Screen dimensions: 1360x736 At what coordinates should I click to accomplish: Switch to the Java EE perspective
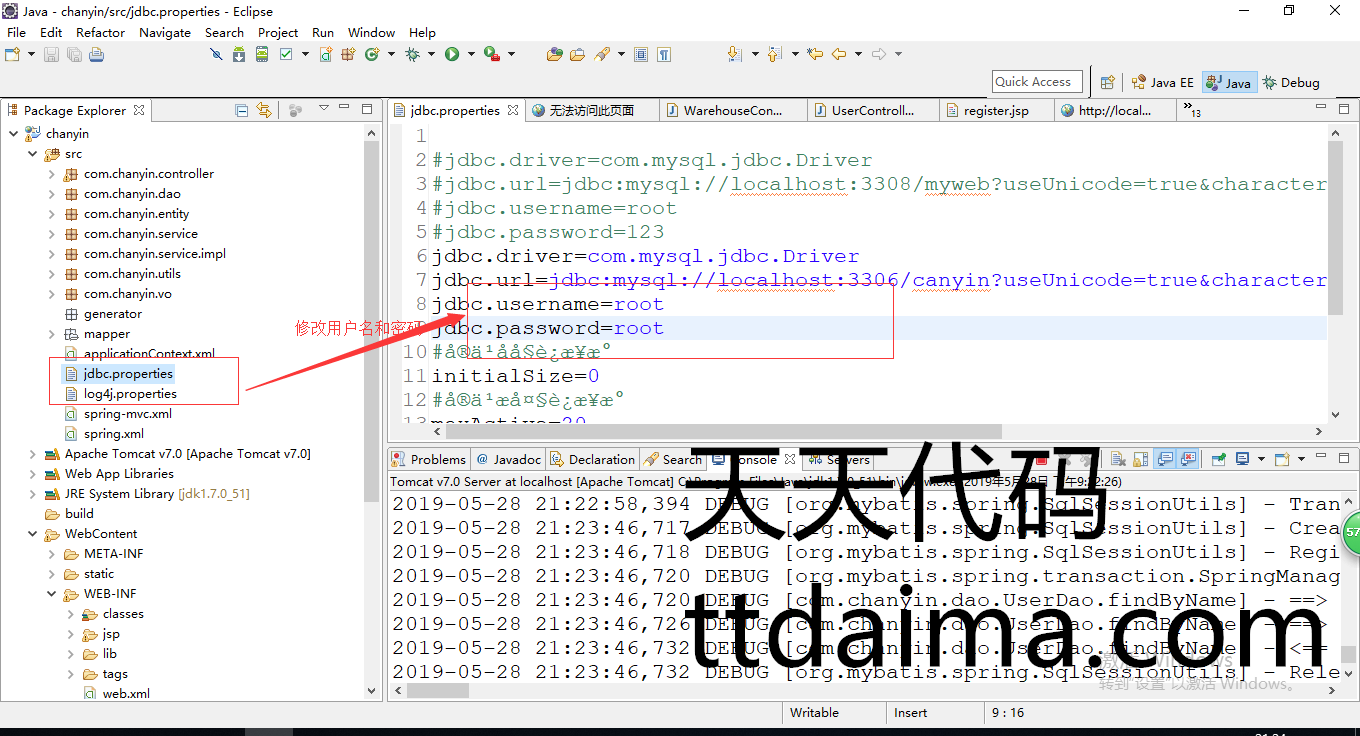[x=1162, y=83]
